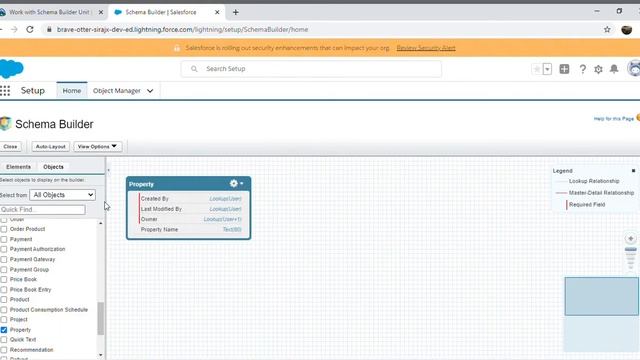Check the Product Consumption Schedule checkbox
640x360 pixels.
4,310
